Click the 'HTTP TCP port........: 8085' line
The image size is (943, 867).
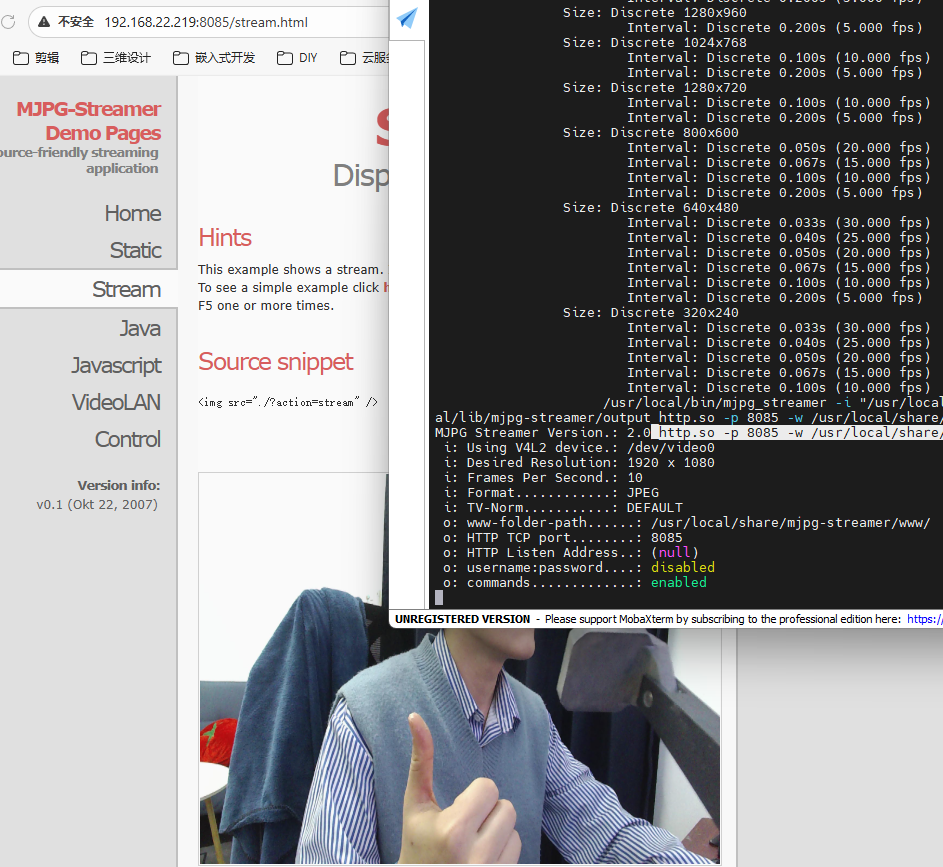click(563, 538)
